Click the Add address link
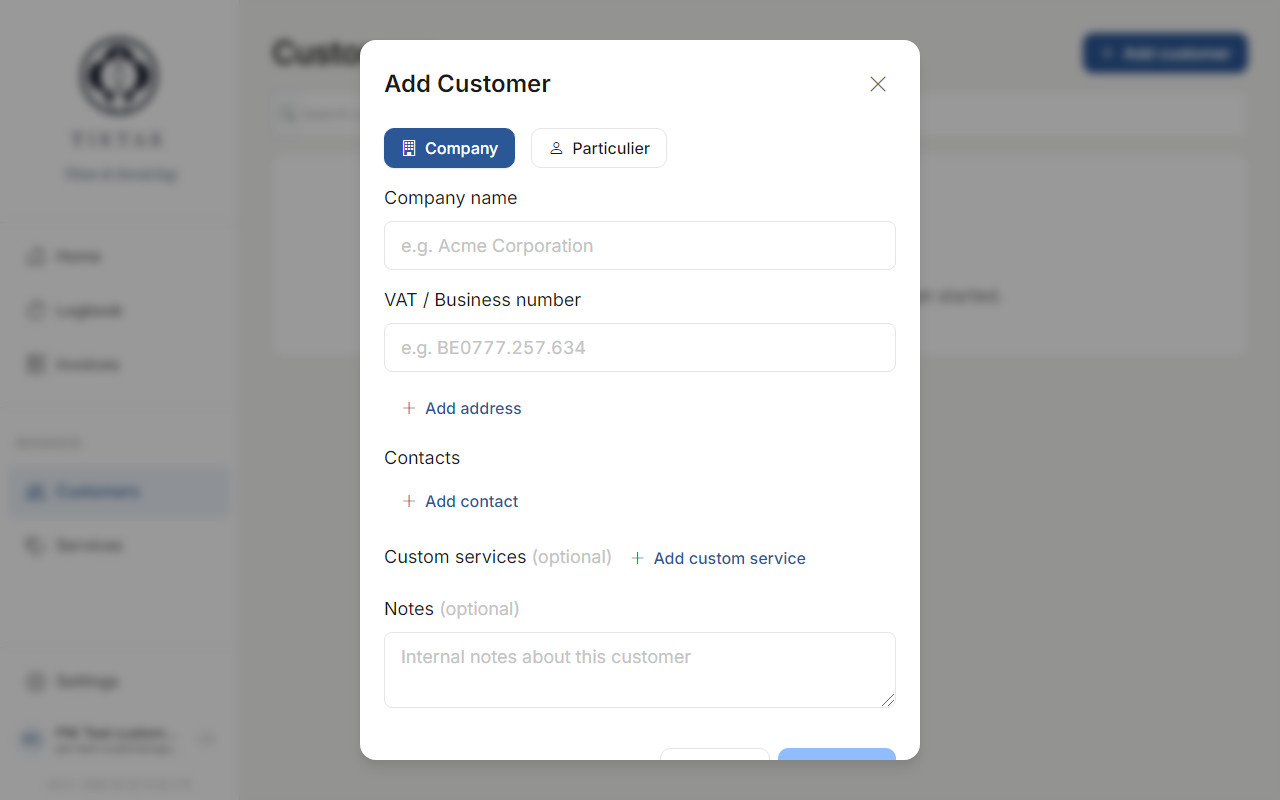 461,408
